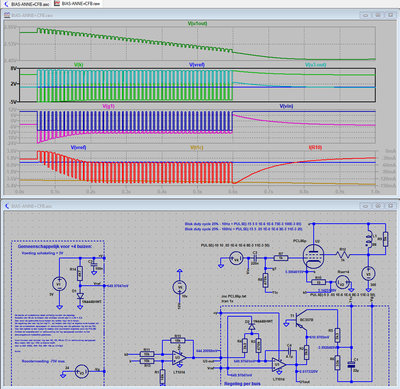The image size is (400, 389).
Task: Click diode D2 in regulation block
Action: tap(252, 327)
